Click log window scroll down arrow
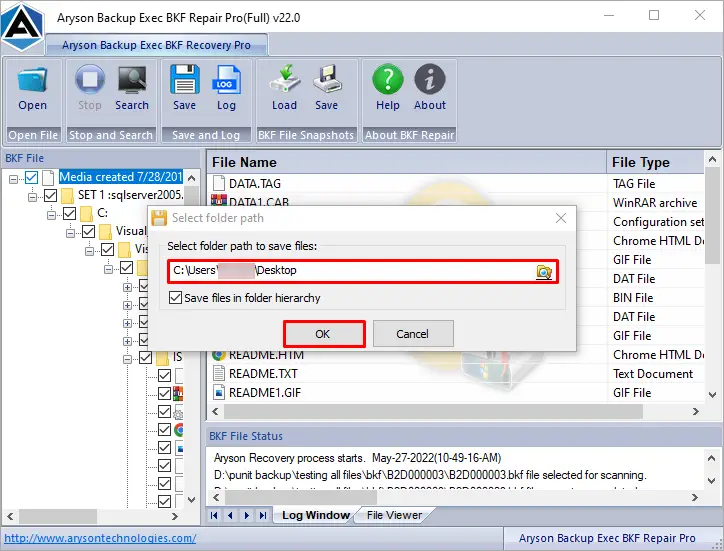 click(x=712, y=481)
